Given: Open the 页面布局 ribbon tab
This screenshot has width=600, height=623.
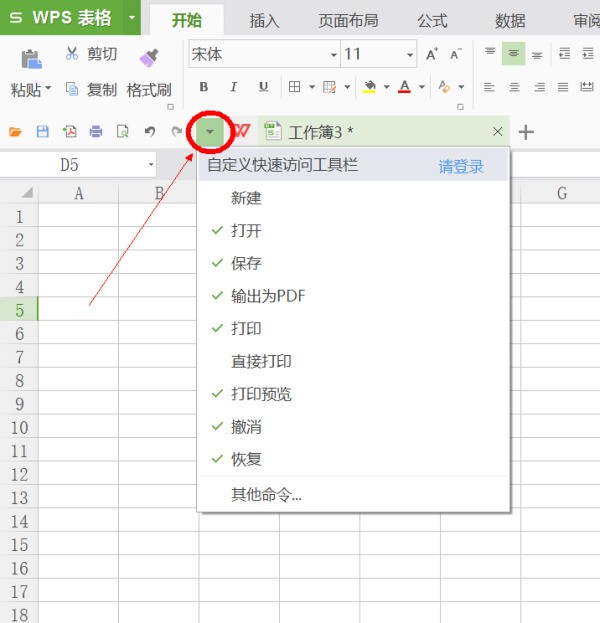Looking at the screenshot, I should click(348, 21).
